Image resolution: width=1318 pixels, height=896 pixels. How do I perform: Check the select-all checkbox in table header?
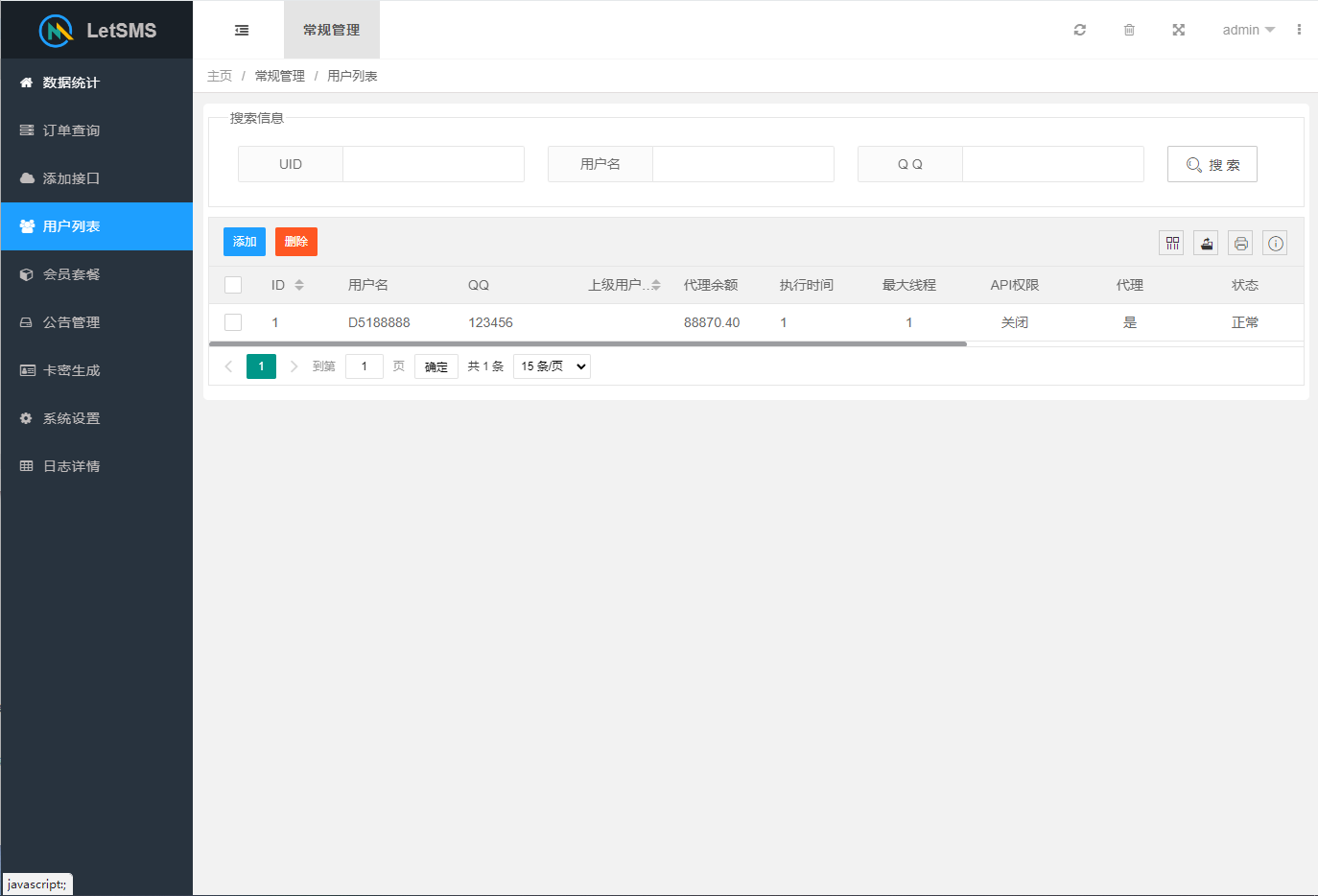click(233, 284)
